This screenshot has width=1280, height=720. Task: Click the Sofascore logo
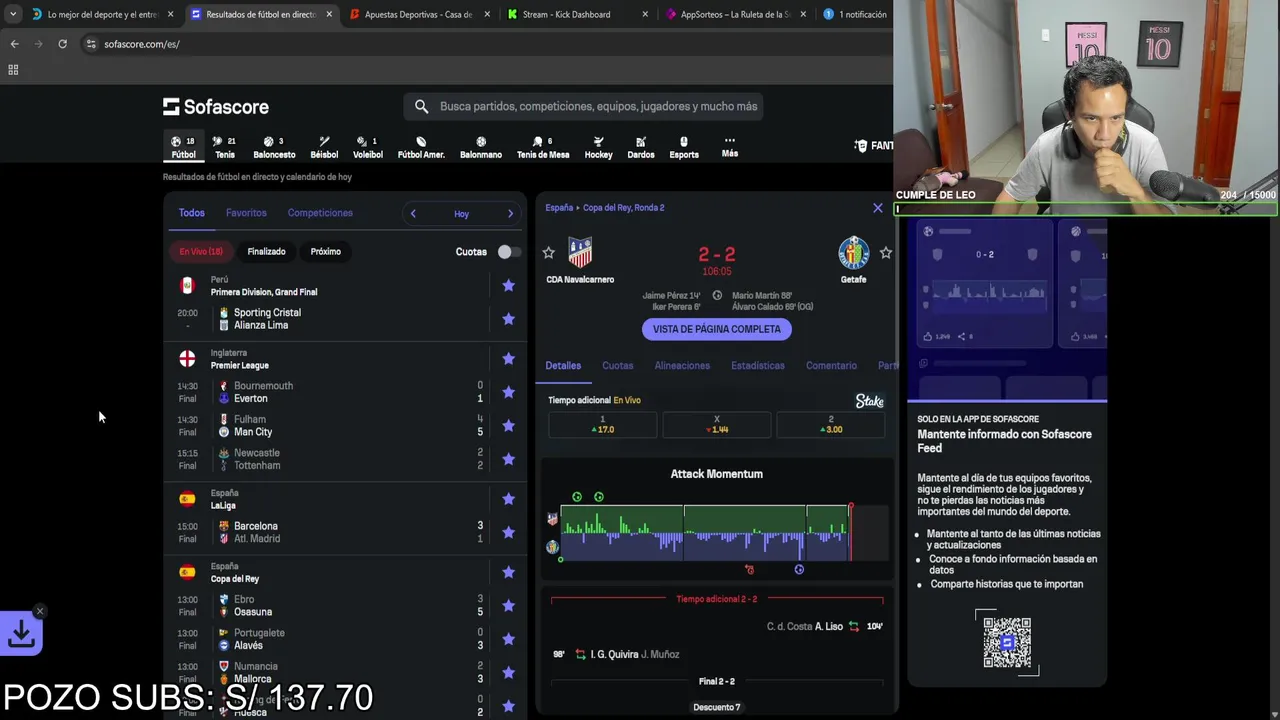(x=216, y=106)
